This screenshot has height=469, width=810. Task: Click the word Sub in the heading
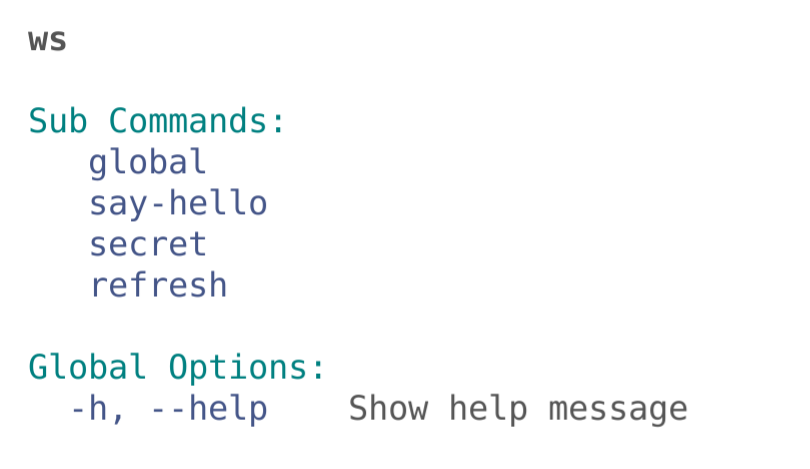tap(58, 122)
